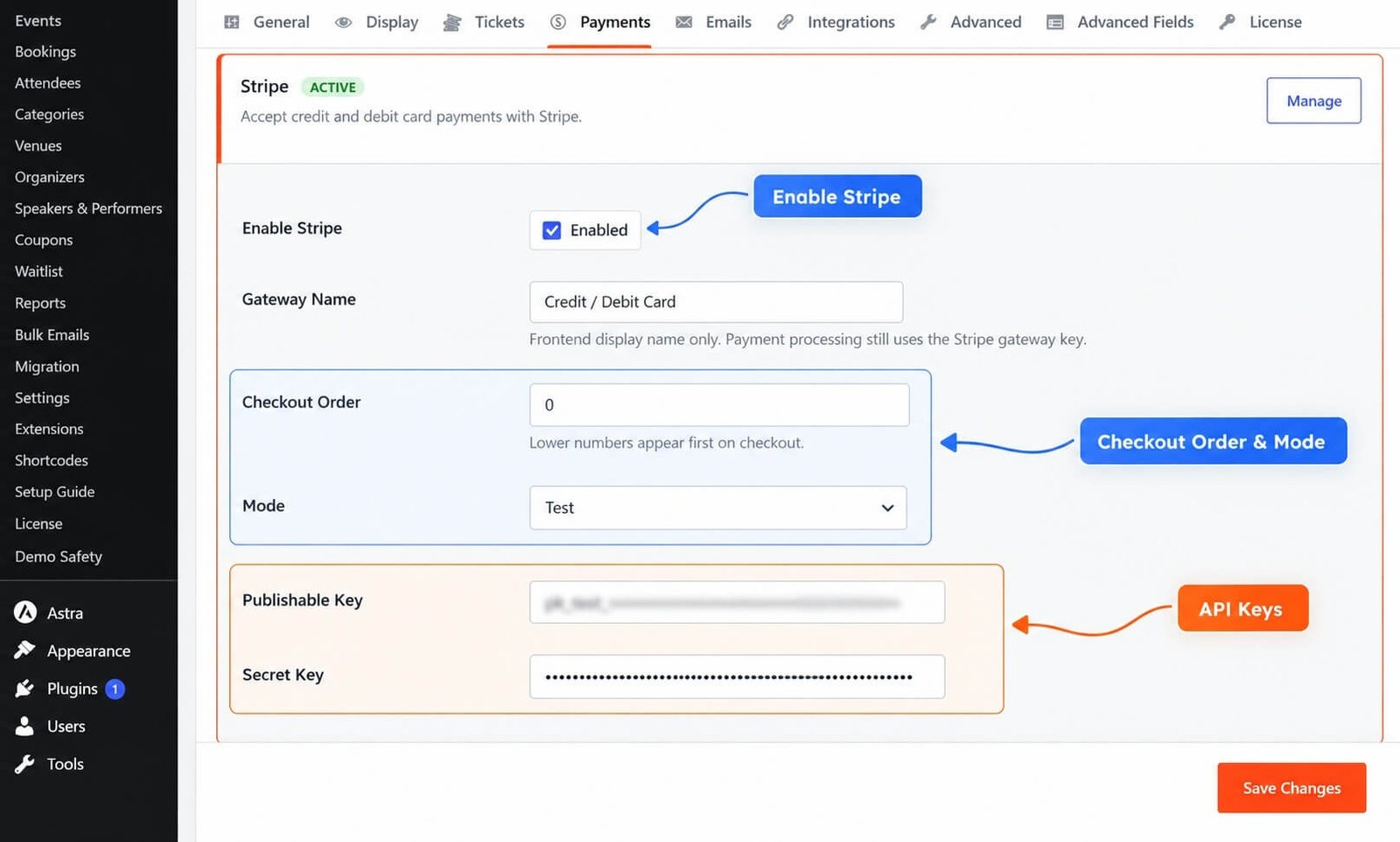Viewport: 1400px width, 842px height.
Task: Open Speakers & Performers in the sidebar
Action: coord(88,208)
